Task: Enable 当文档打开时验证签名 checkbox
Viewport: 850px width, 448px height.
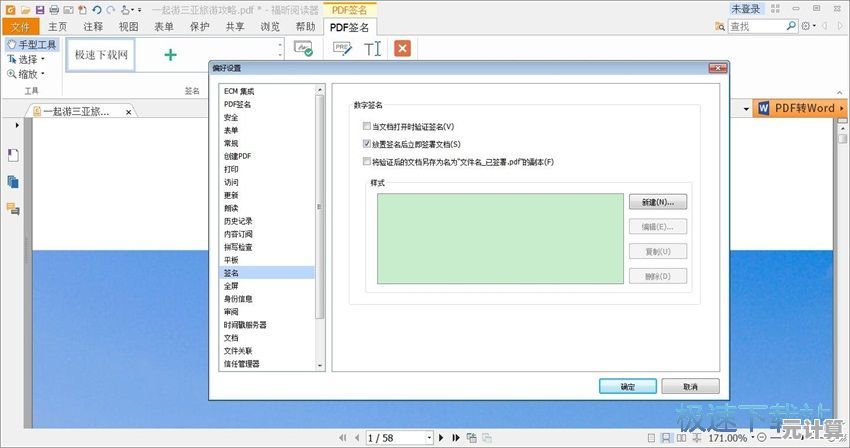Action: [x=367, y=127]
